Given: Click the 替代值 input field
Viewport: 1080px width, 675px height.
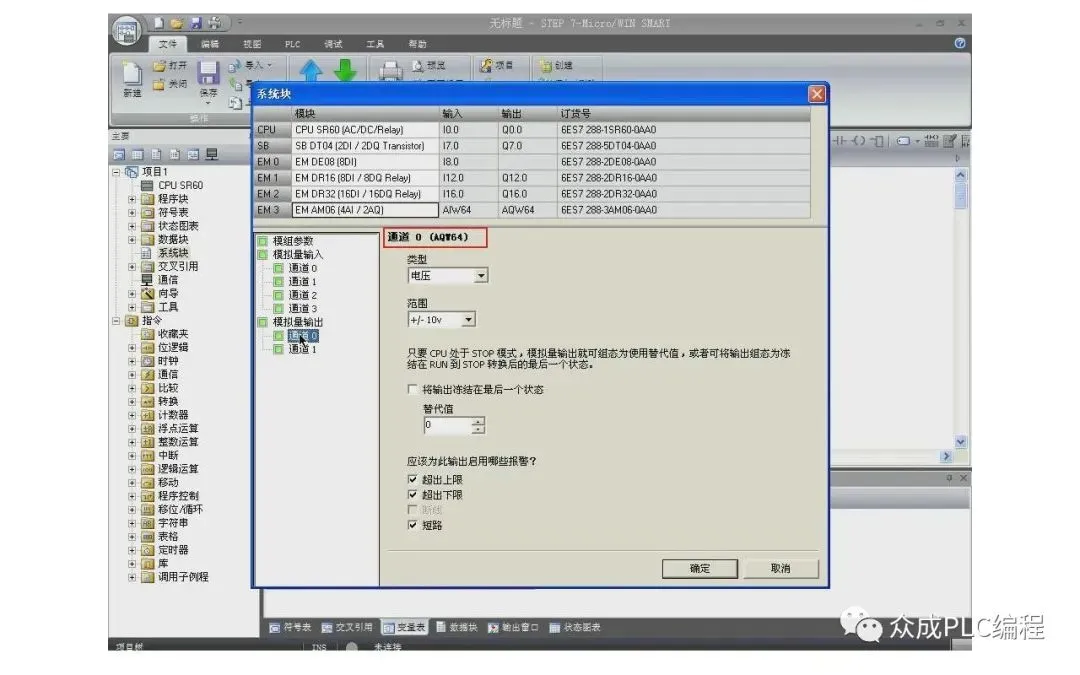Looking at the screenshot, I should click(448, 426).
